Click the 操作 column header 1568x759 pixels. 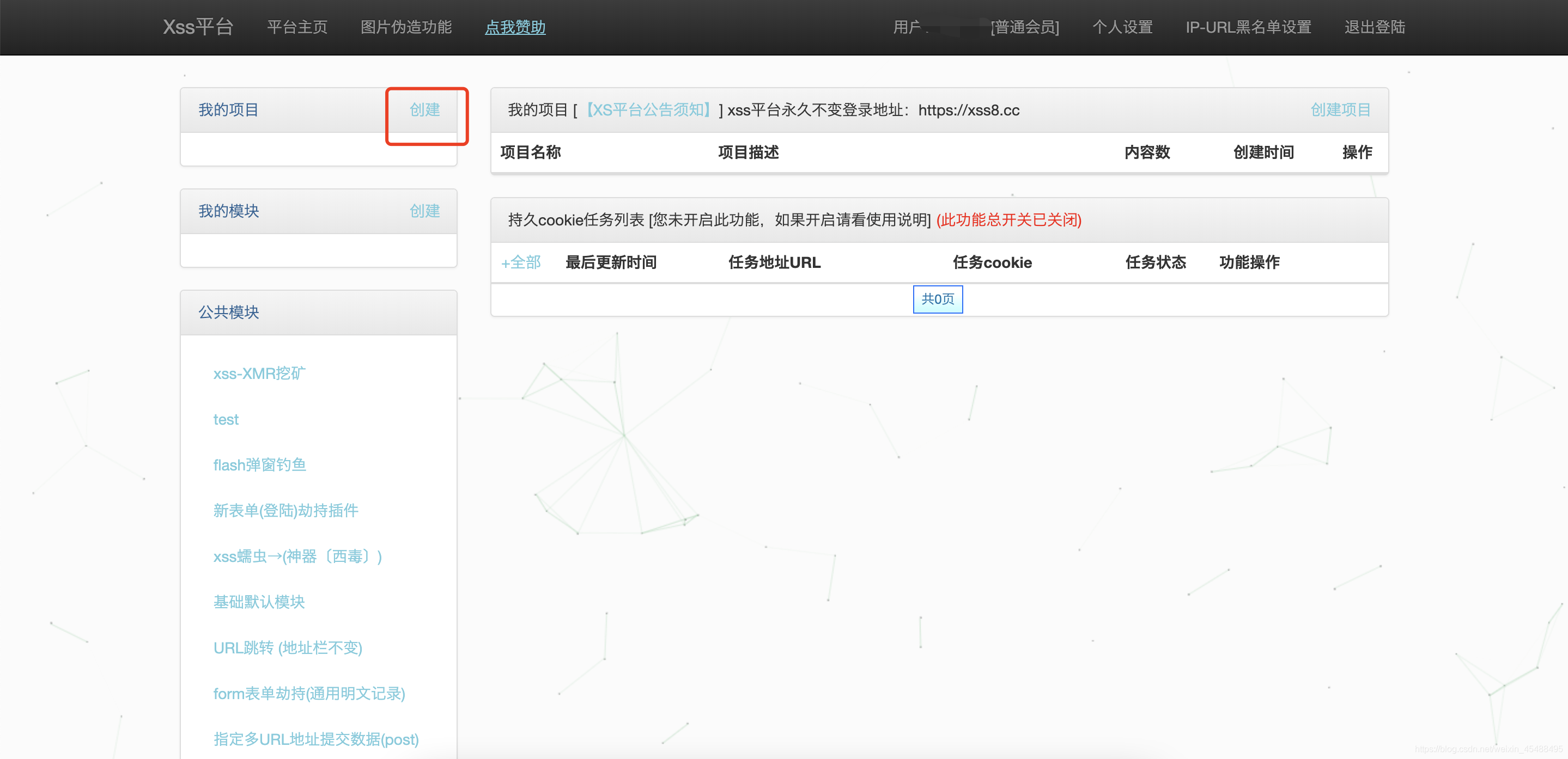[x=1357, y=152]
